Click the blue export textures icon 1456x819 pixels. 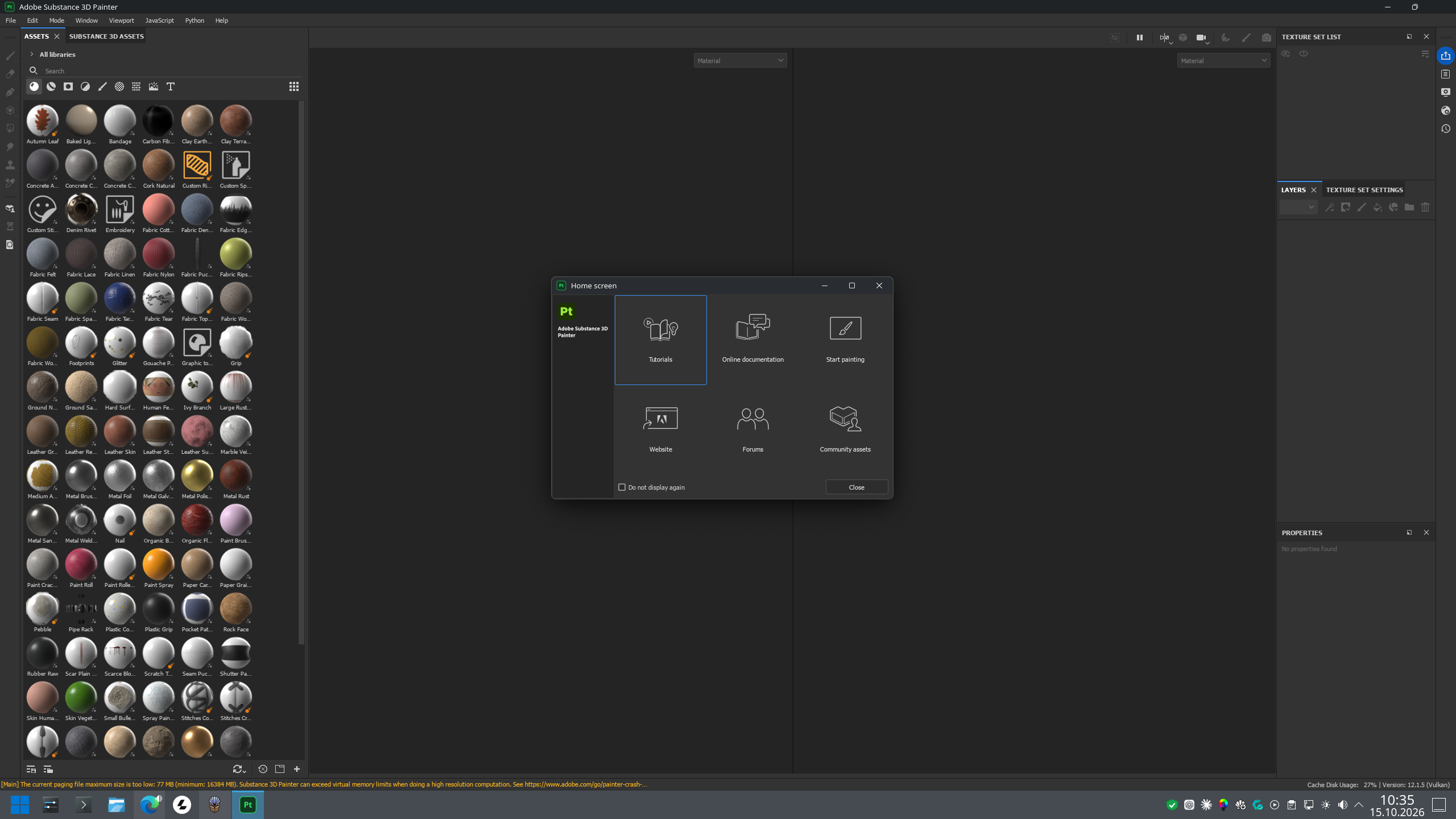1446,56
